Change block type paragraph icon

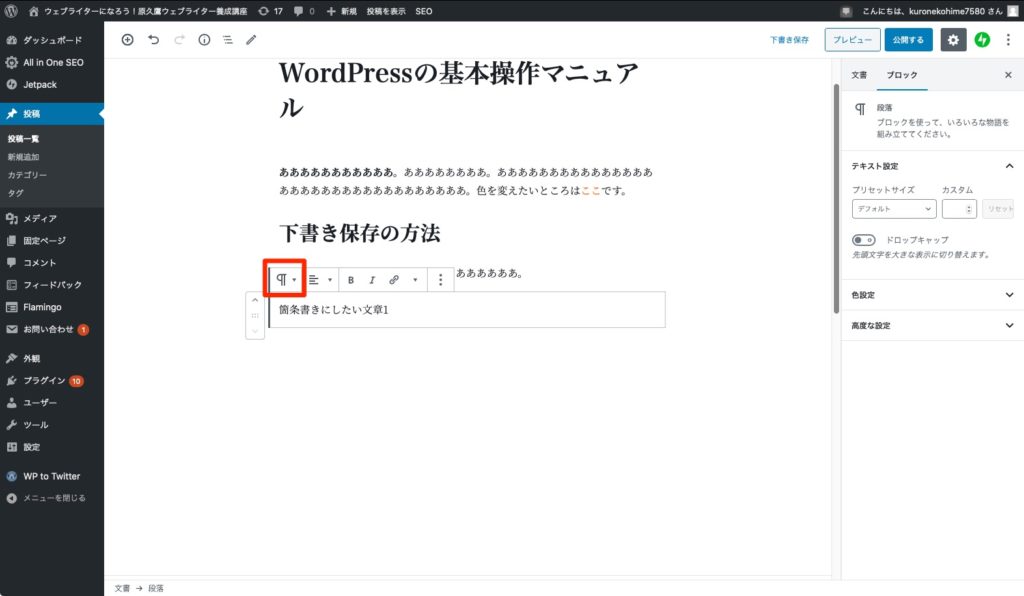point(285,279)
